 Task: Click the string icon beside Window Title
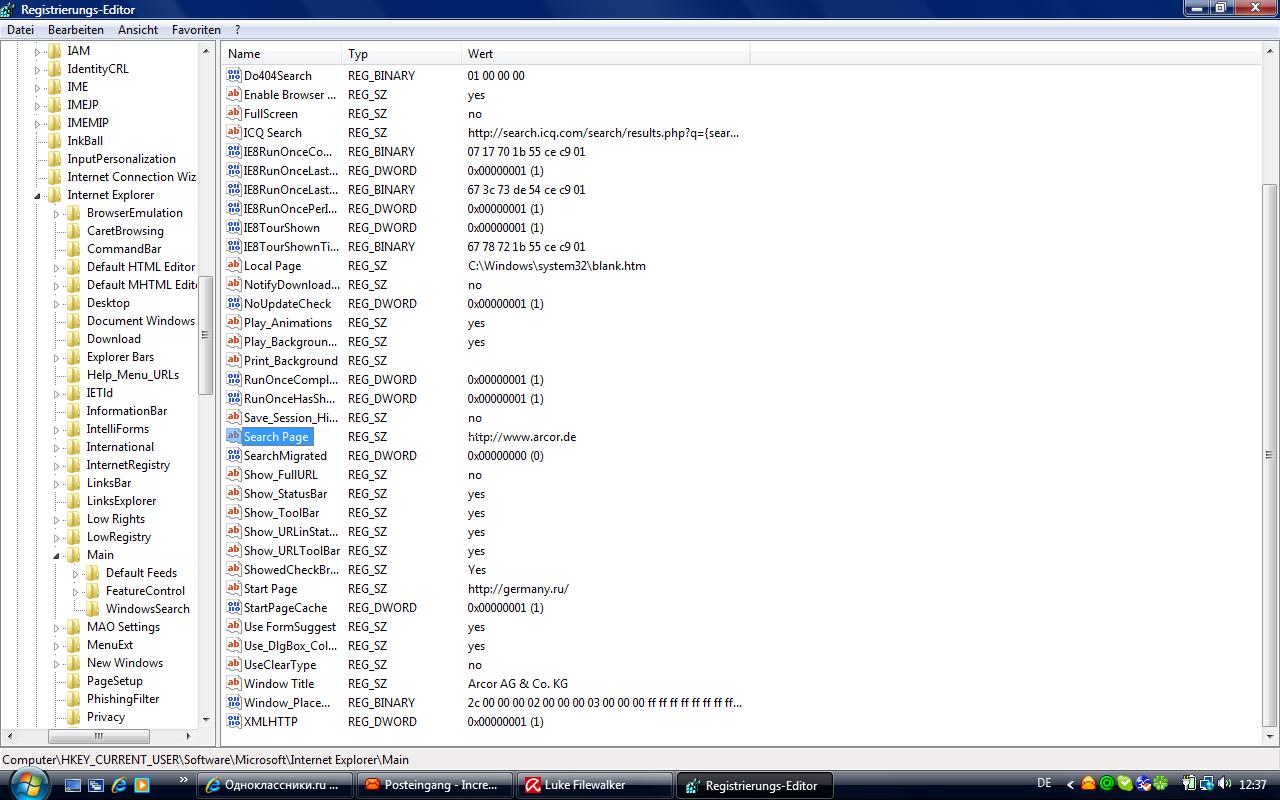234,684
